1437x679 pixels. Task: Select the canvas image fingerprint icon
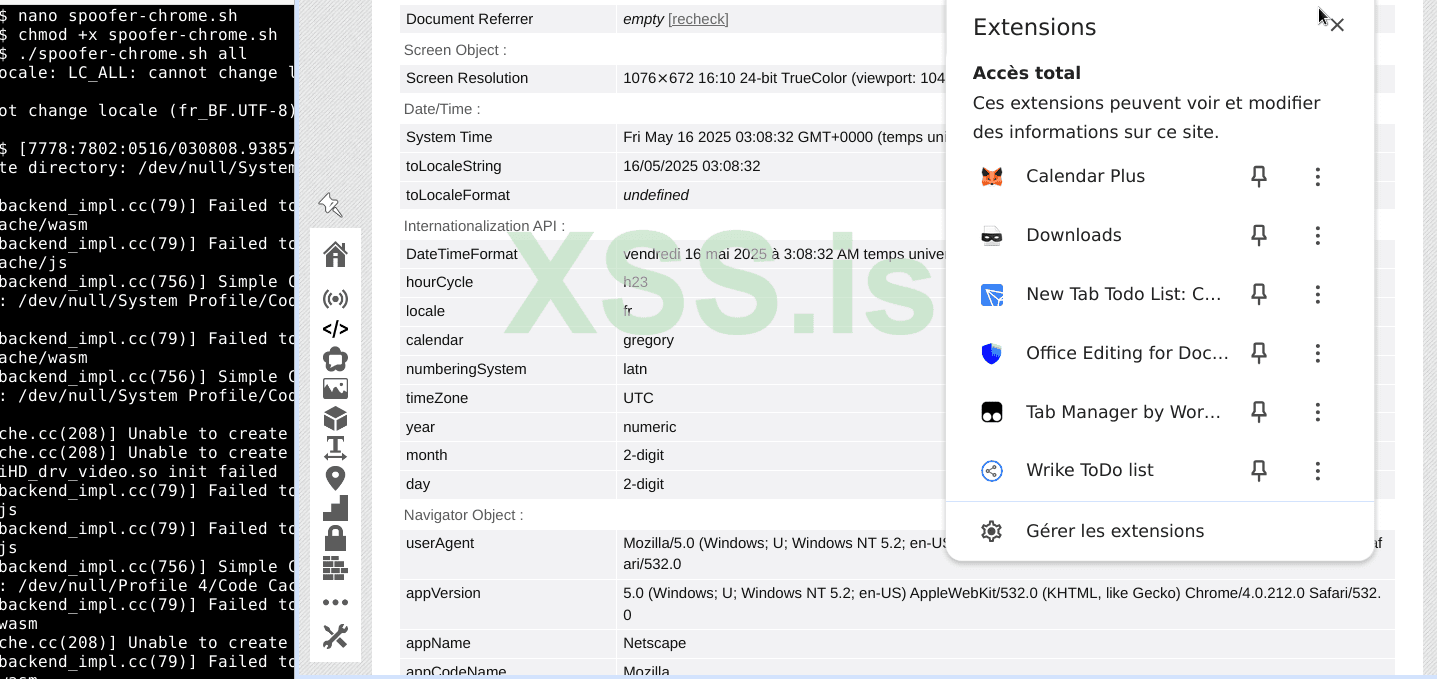pyautogui.click(x=335, y=388)
